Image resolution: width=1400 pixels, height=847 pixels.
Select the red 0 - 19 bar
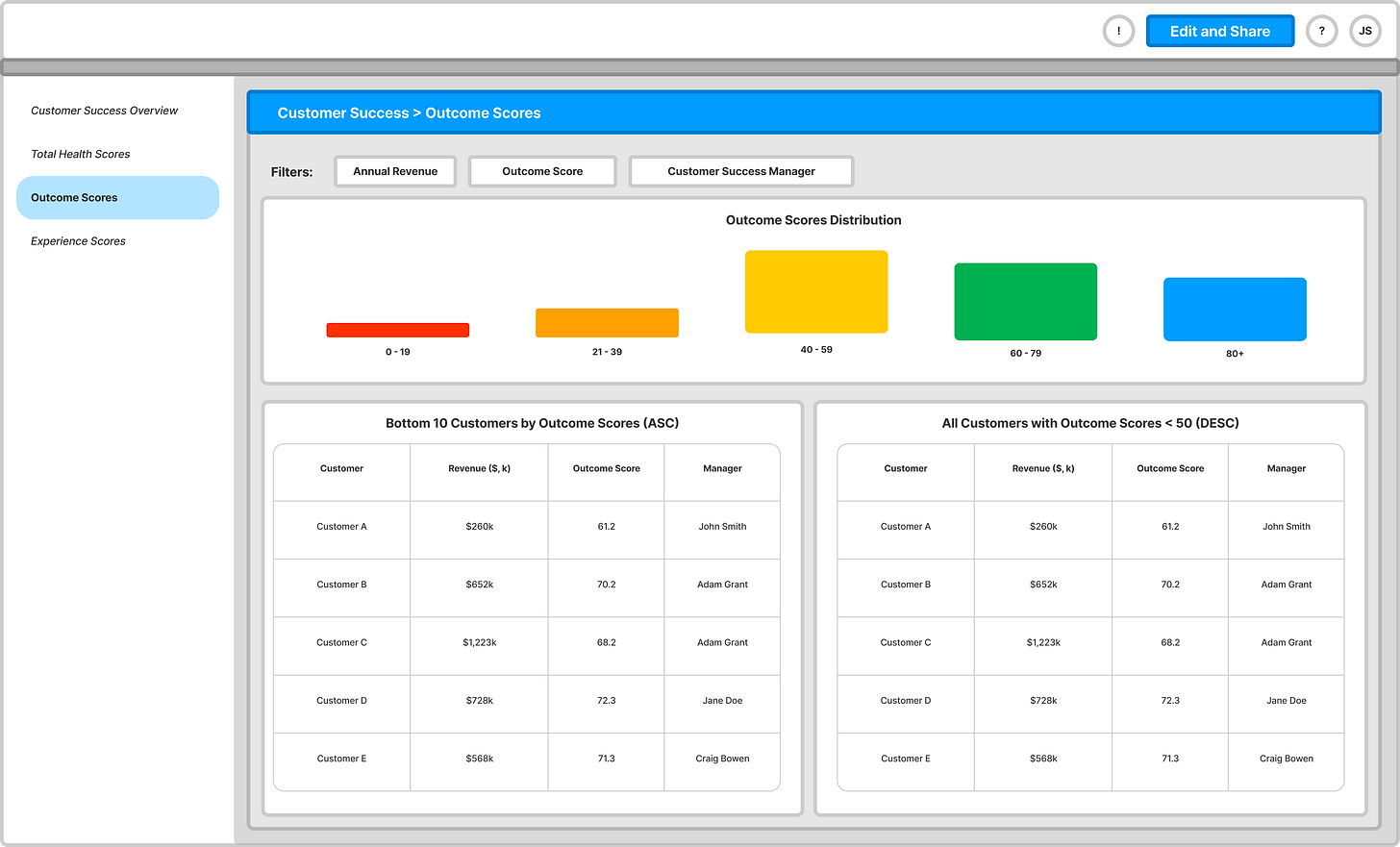click(398, 330)
